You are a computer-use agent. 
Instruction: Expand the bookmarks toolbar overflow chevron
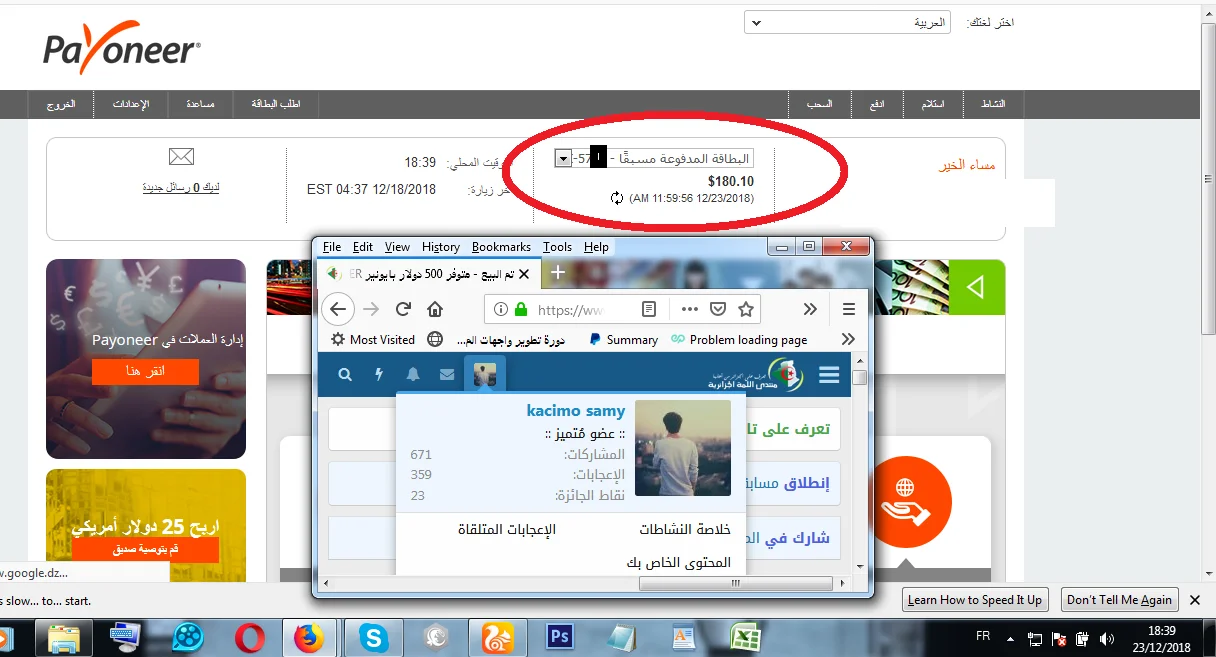click(x=848, y=340)
